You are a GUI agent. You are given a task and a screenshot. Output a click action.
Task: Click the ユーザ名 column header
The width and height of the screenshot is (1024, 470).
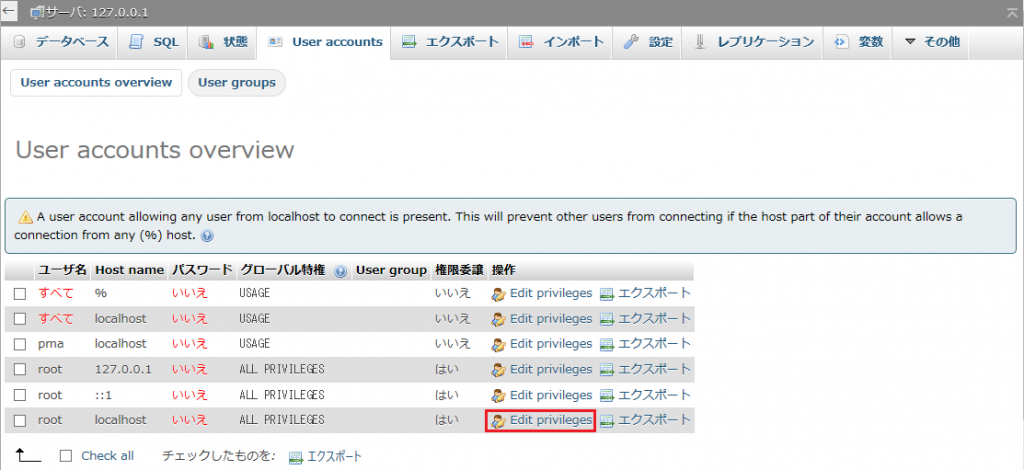tap(62, 270)
